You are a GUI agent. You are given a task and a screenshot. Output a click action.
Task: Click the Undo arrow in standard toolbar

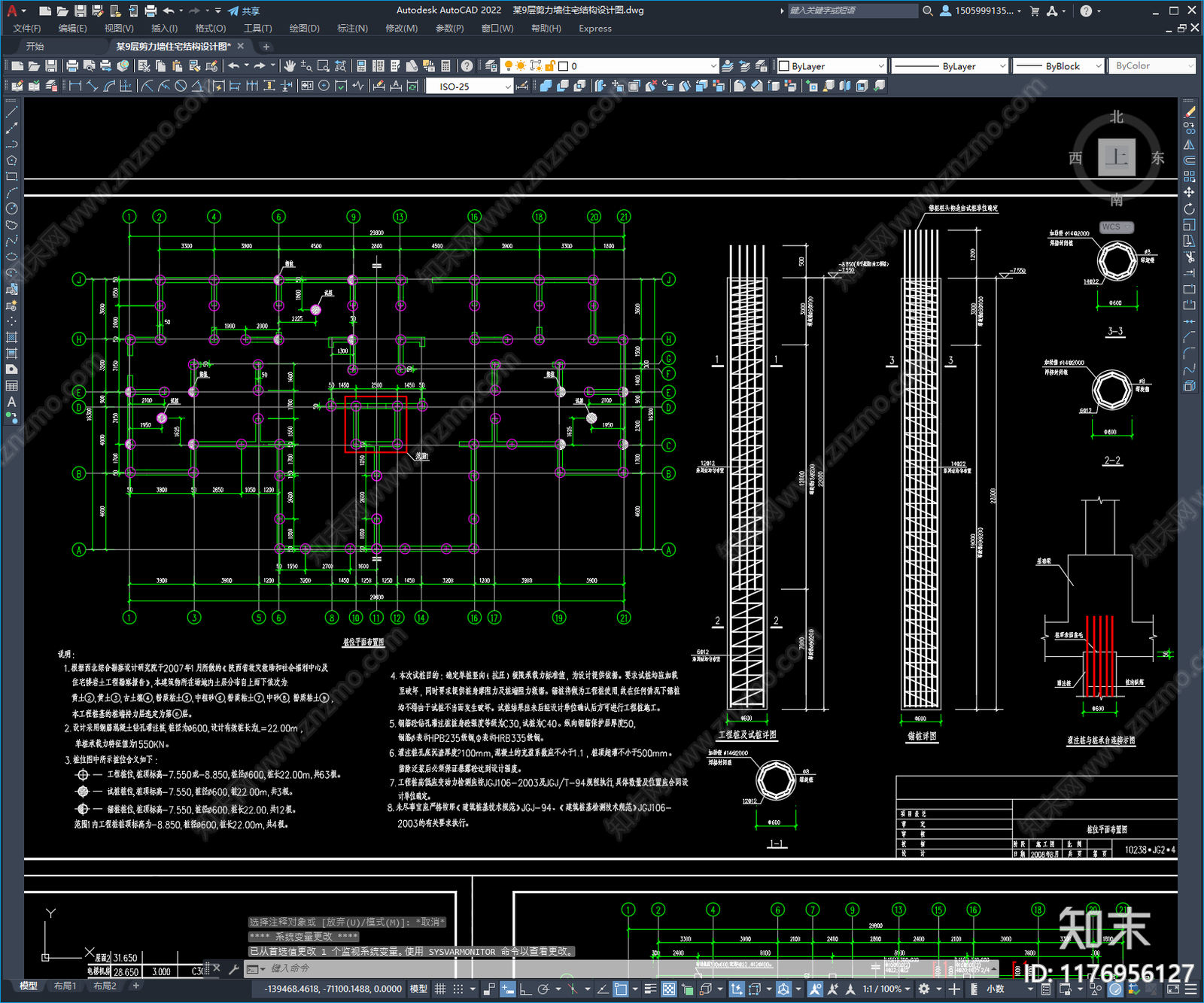click(234, 66)
